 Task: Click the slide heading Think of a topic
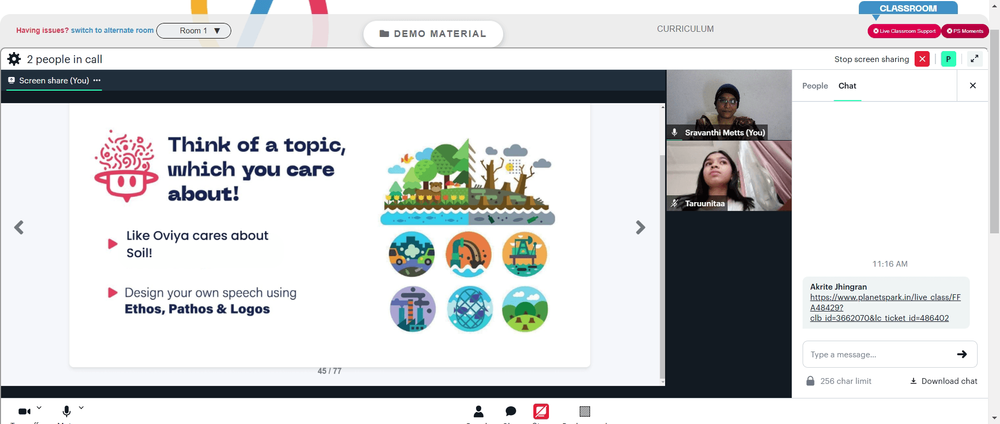pyautogui.click(x=256, y=169)
